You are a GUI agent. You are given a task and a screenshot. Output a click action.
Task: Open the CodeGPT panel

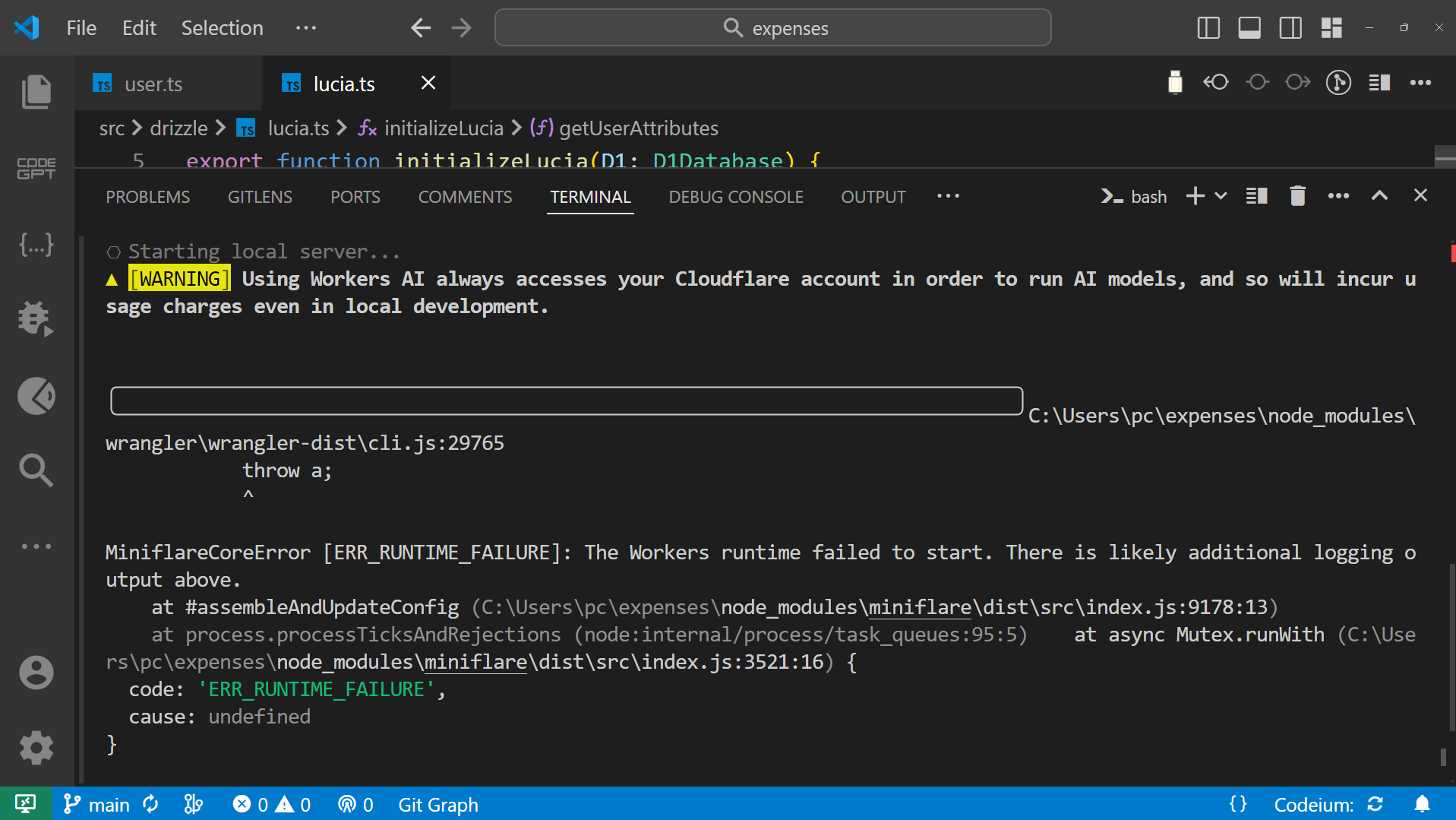coord(36,168)
